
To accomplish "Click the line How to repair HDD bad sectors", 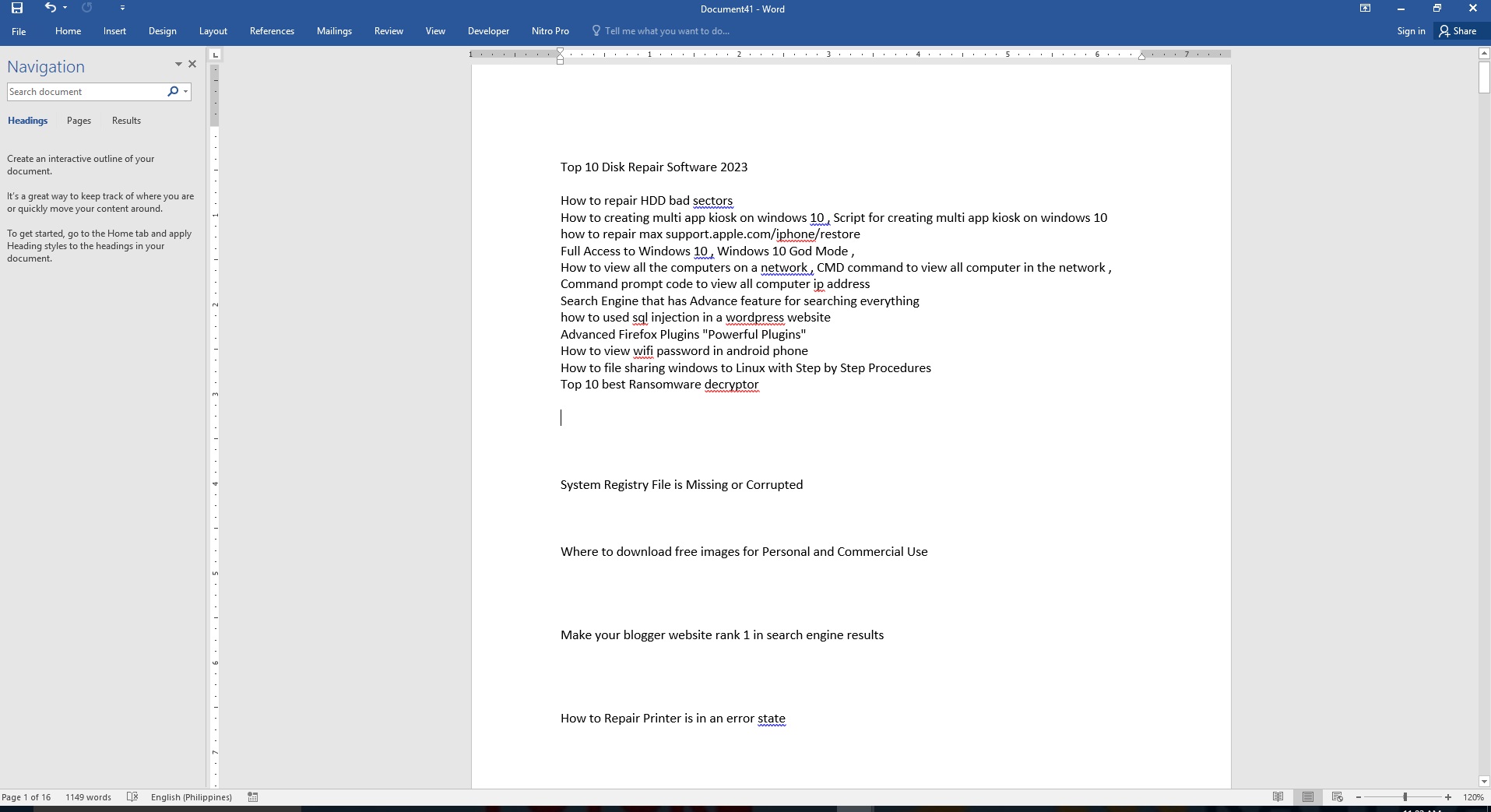I will (x=647, y=201).
